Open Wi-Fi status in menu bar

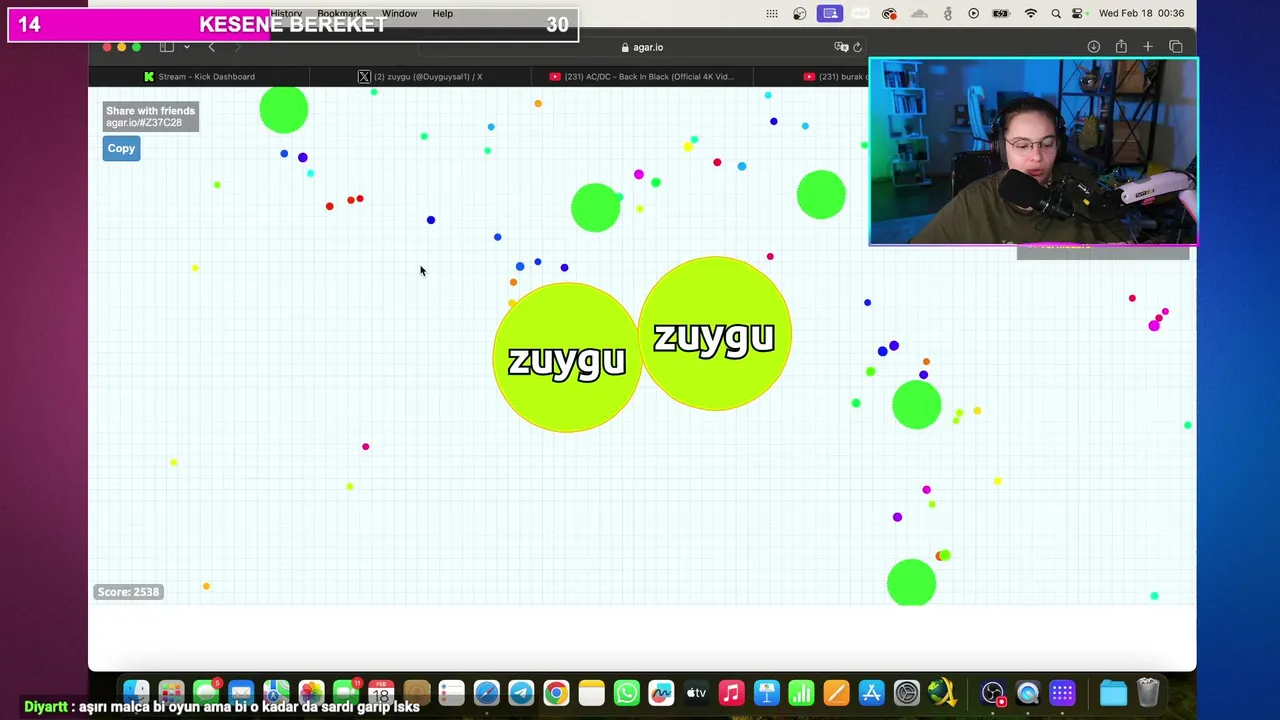point(1031,14)
